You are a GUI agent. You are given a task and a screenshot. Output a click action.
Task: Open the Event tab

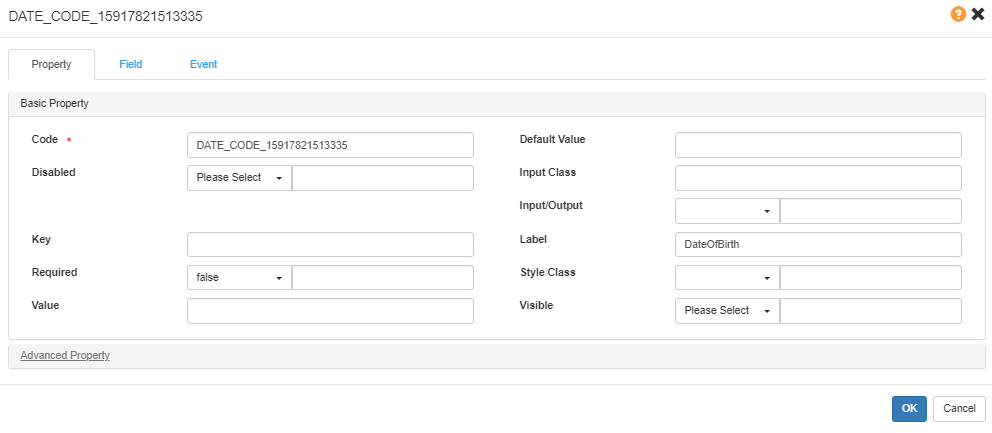[x=203, y=64]
